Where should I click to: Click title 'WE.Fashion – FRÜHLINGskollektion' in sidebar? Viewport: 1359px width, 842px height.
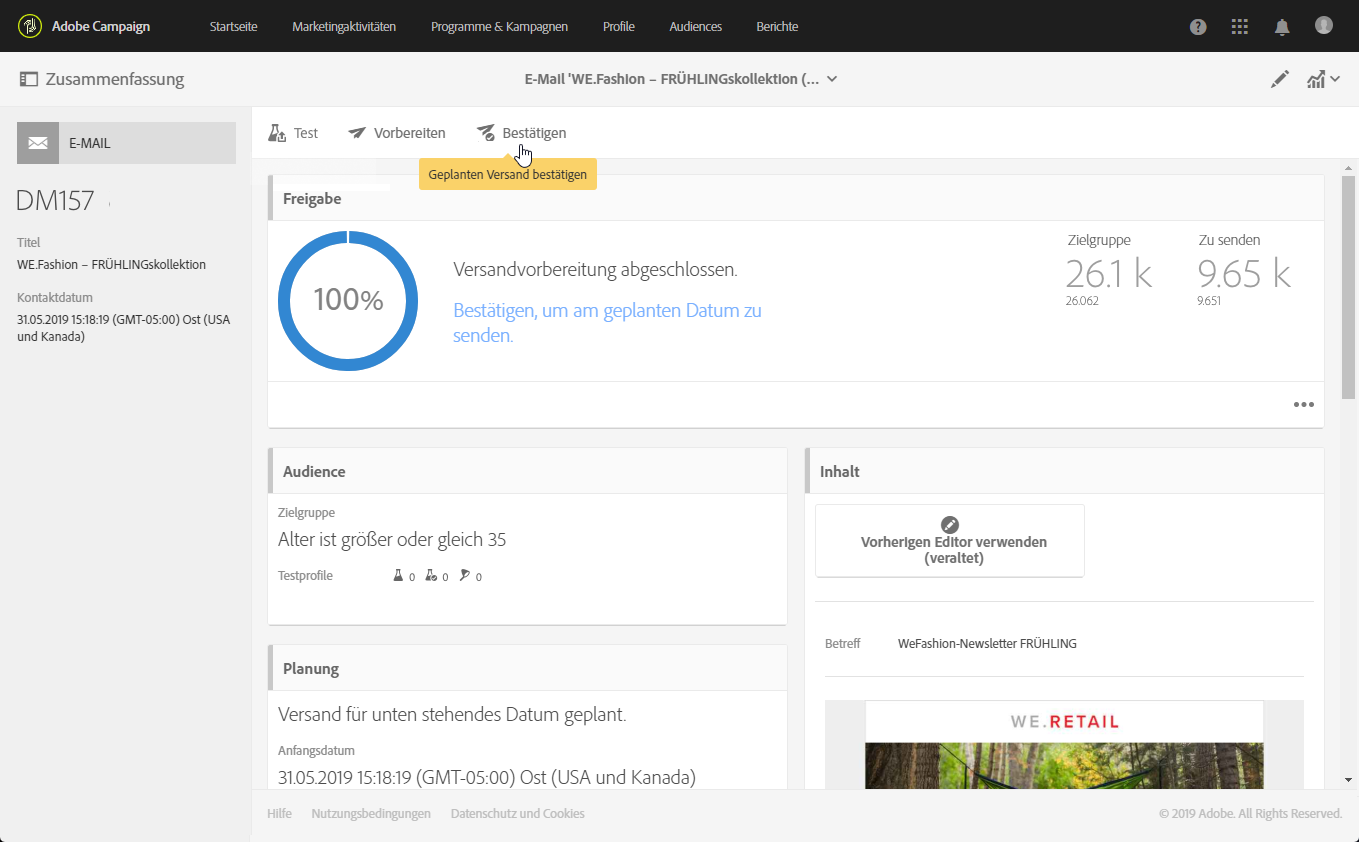tap(112, 265)
